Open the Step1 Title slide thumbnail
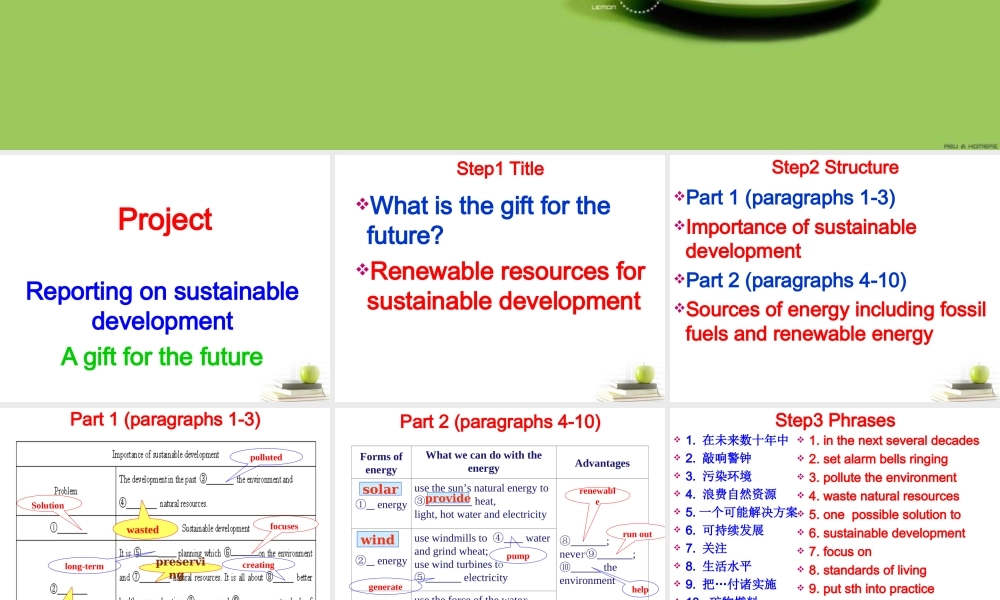This screenshot has height=600, width=1000. click(499, 278)
